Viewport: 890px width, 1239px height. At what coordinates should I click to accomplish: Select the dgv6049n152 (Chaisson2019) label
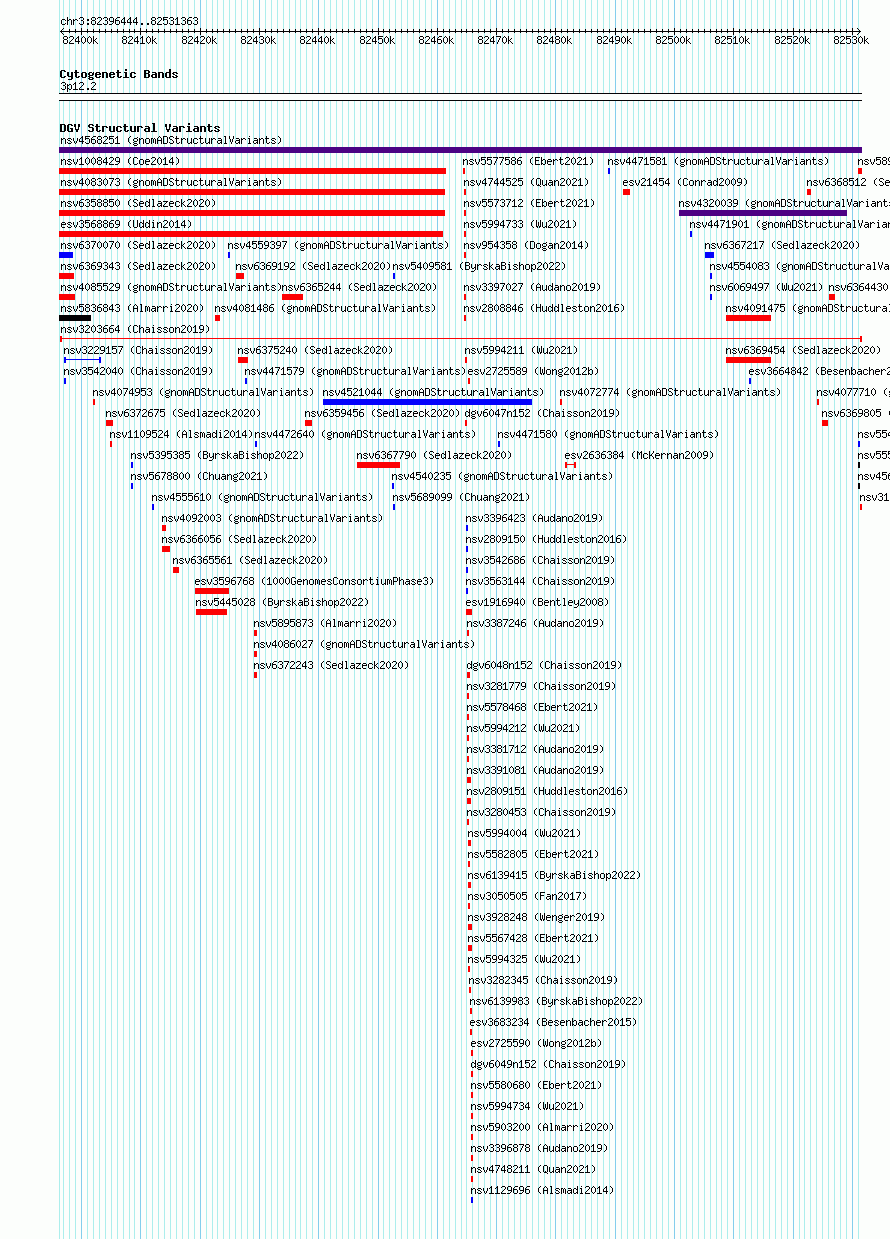pos(548,1064)
